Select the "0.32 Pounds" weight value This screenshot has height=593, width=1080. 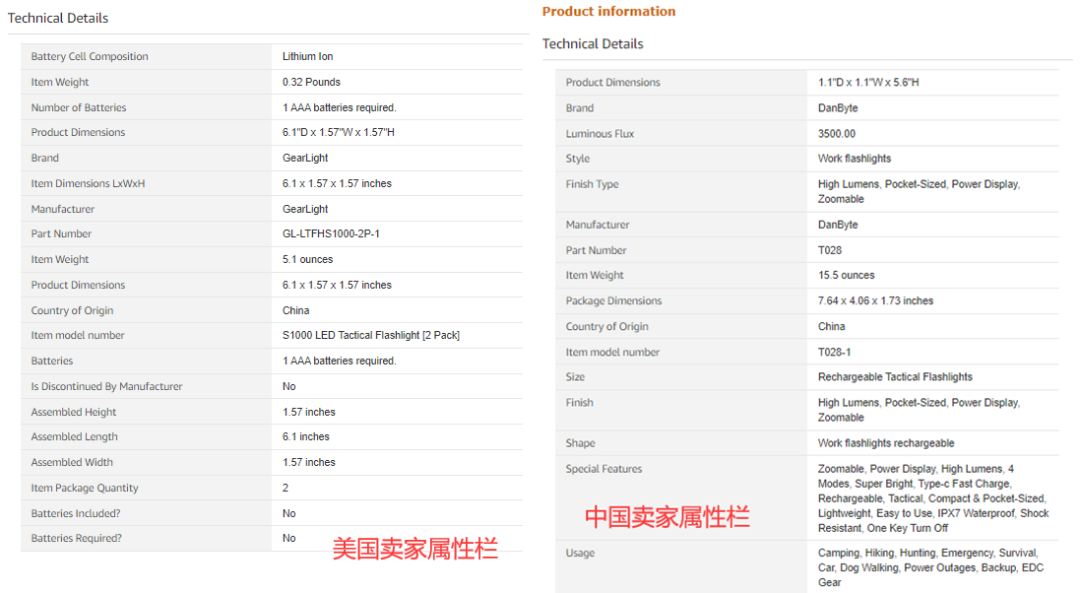311,82
